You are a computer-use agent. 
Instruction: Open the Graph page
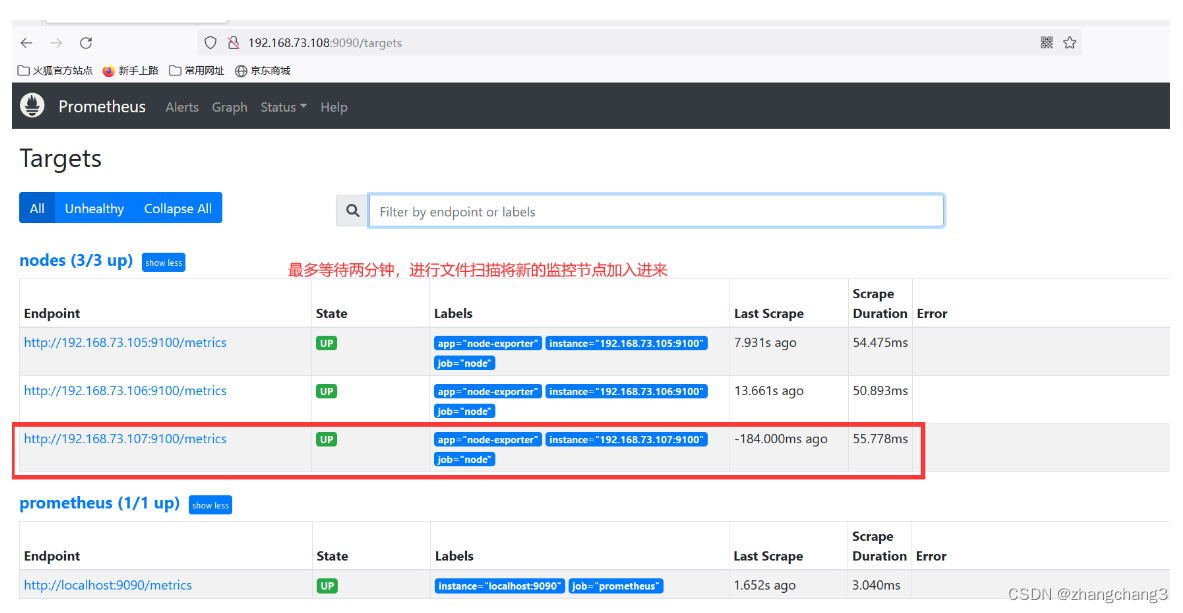point(229,107)
